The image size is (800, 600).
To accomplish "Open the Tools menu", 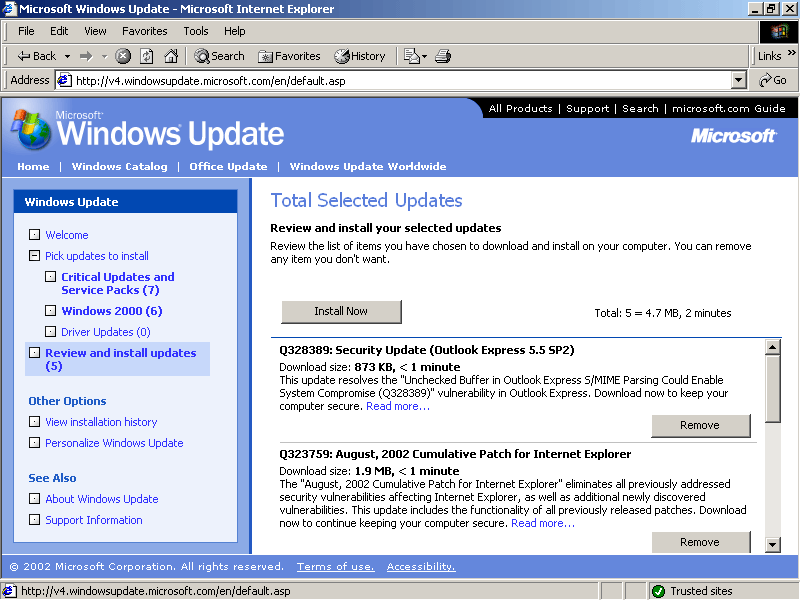I will 196,31.
